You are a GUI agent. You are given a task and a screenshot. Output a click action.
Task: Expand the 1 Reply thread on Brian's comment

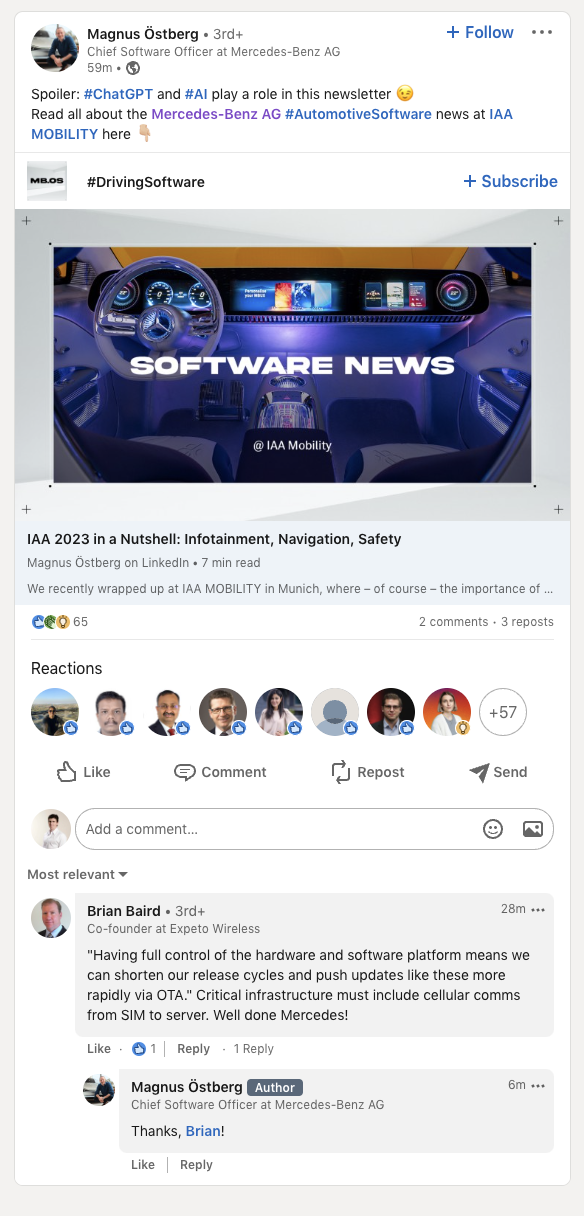pyautogui.click(x=254, y=1049)
